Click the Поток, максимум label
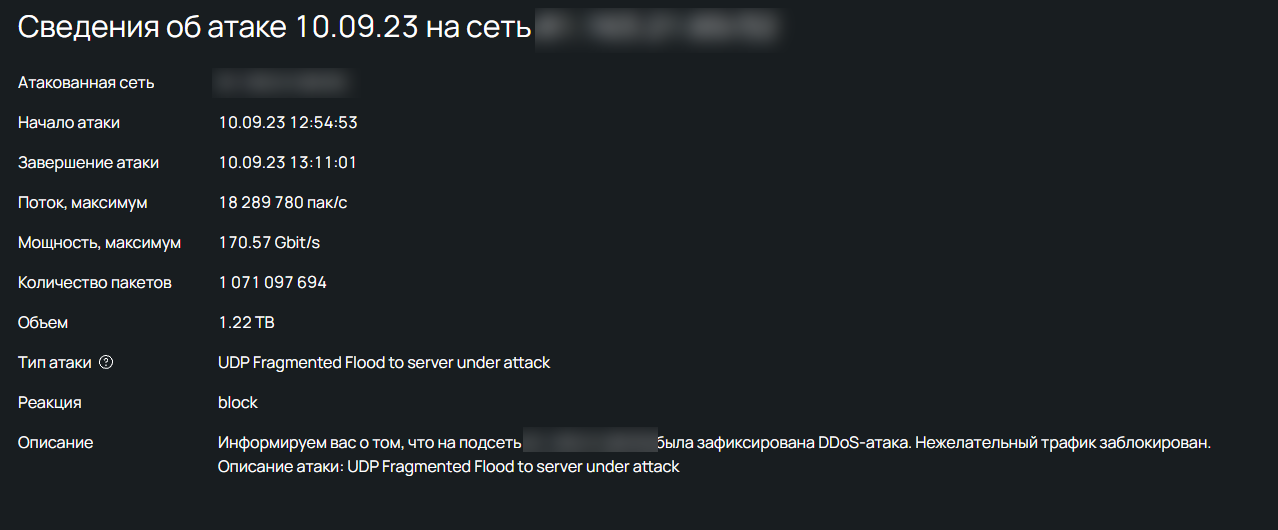The image size is (1278, 530). 83,203
